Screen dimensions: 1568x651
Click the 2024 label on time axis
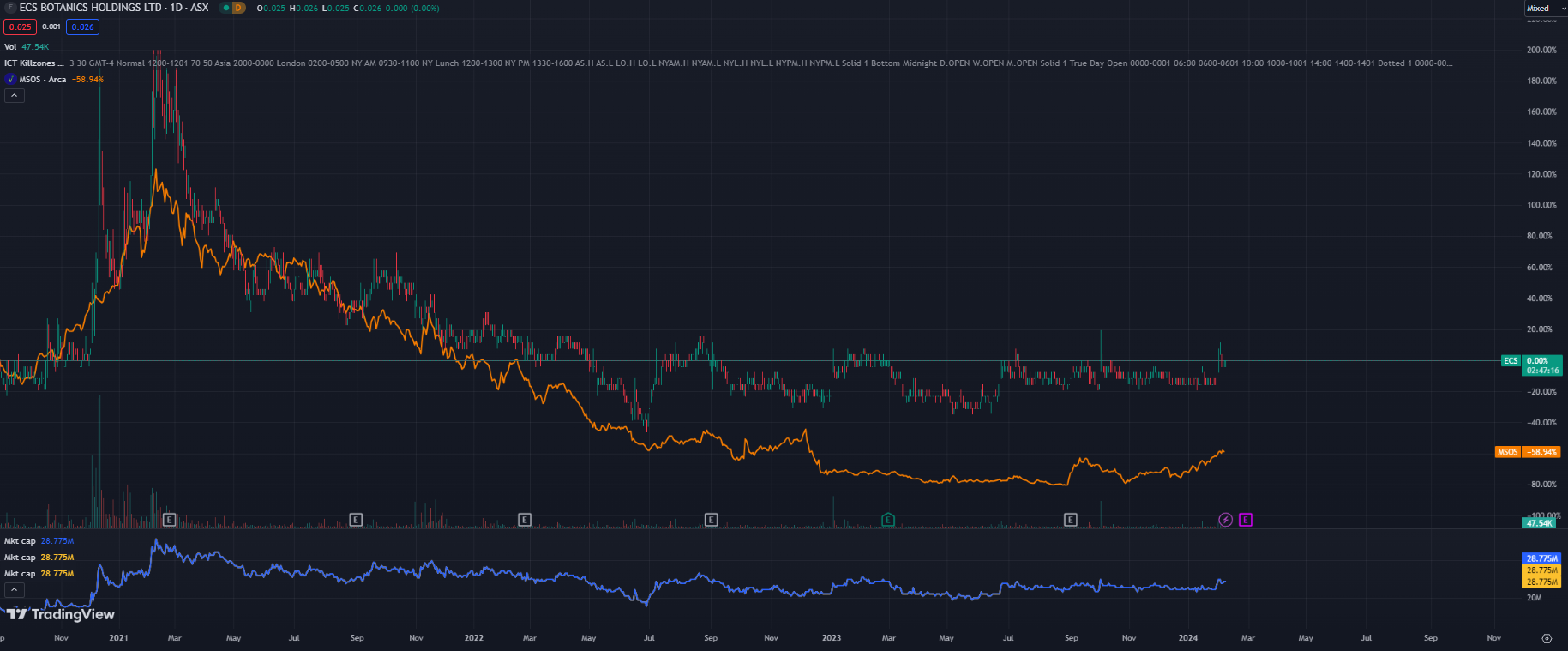(1188, 638)
